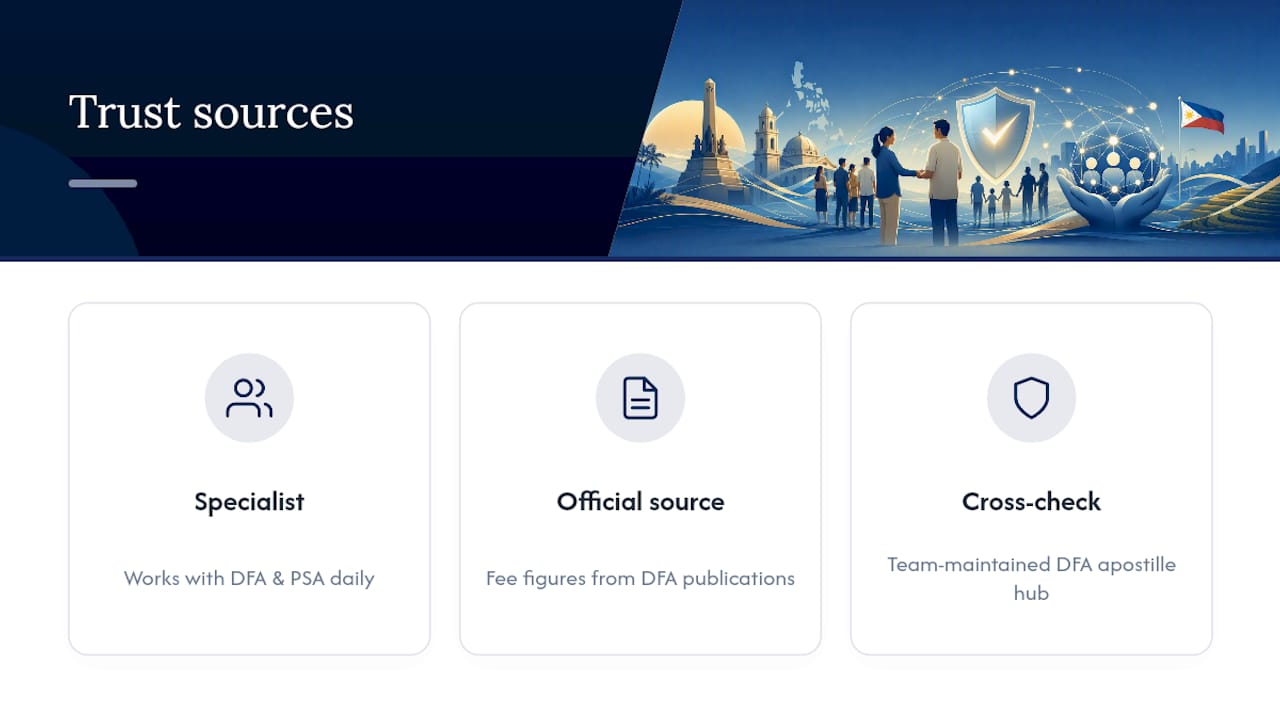This screenshot has height=720, width=1280.
Task: Click 'Fee figures from DFA publications' text
Action: point(640,578)
